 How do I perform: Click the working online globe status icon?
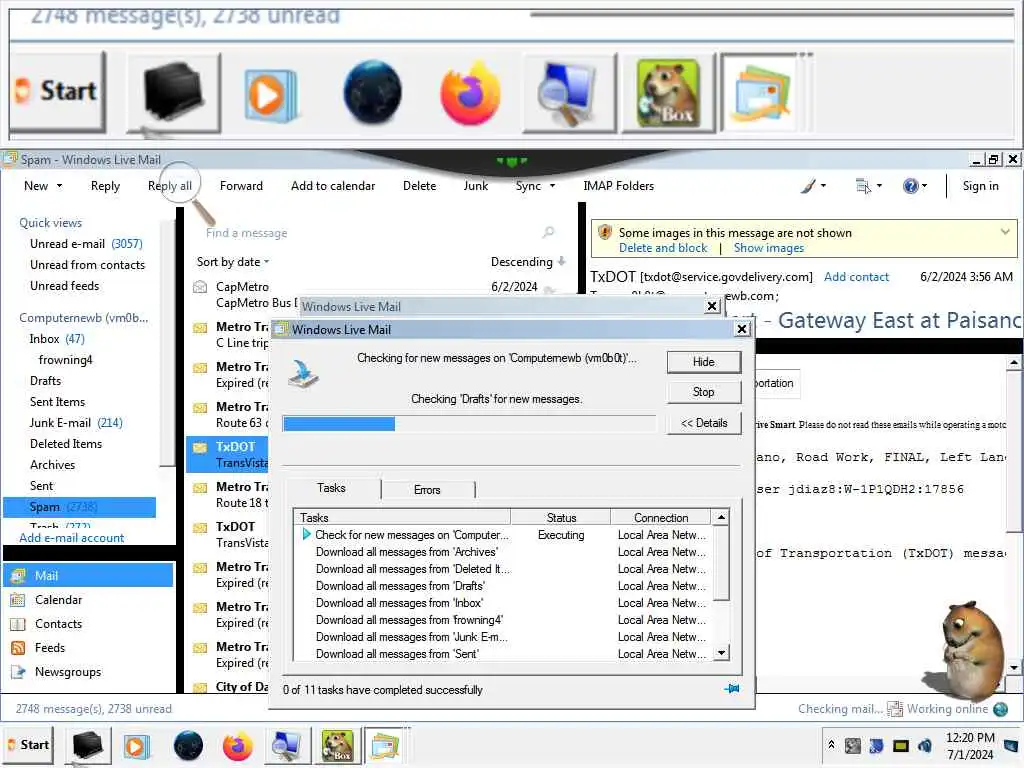1000,709
